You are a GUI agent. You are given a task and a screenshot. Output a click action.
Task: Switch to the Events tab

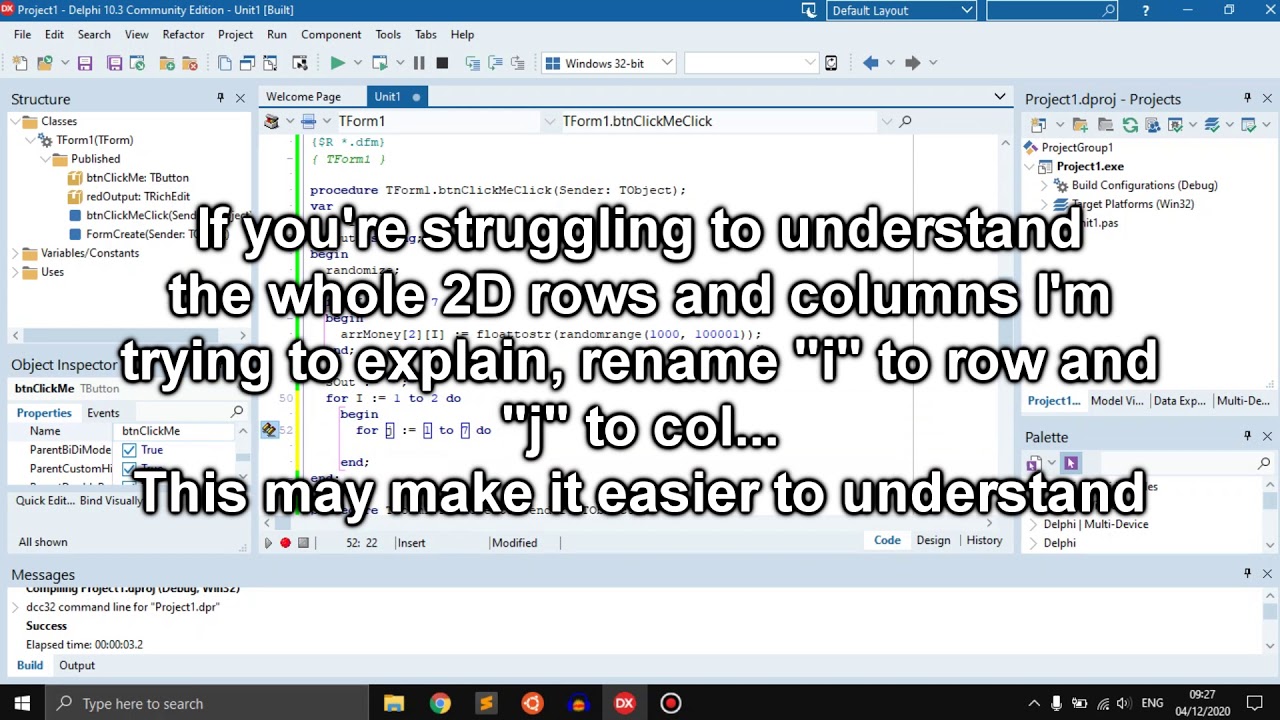(x=103, y=412)
